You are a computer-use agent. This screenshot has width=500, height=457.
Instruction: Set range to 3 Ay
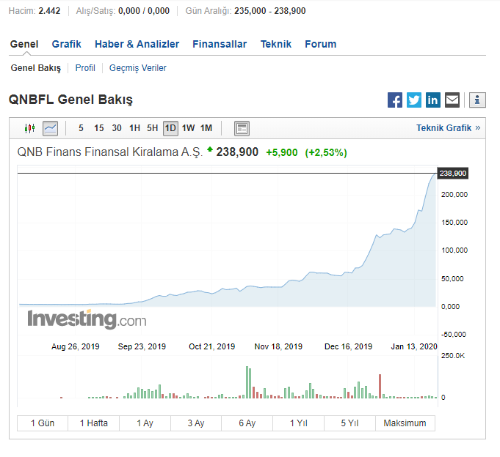[x=196, y=423]
